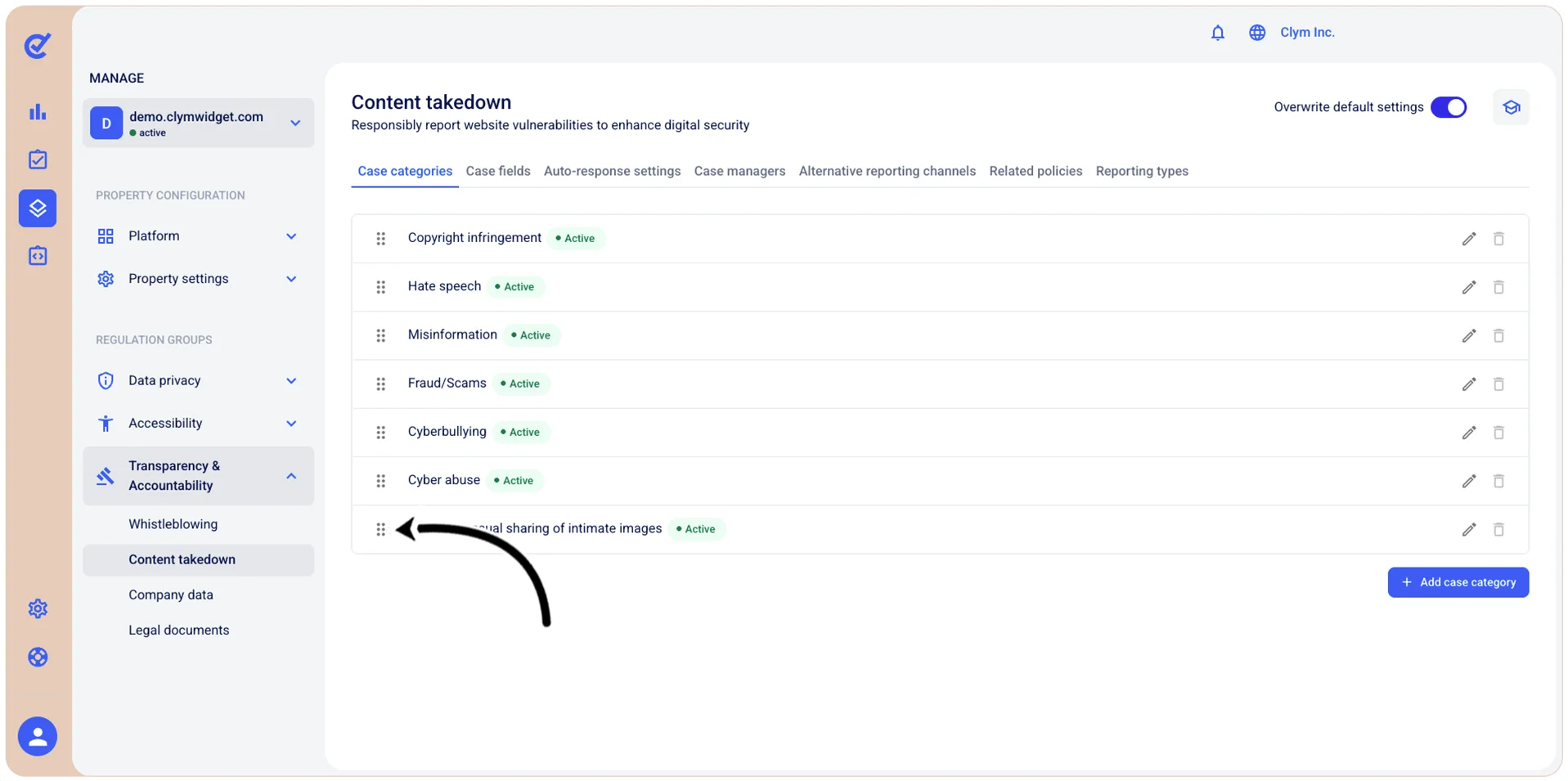Open the Case managers tab
1568x781 pixels.
(x=739, y=171)
